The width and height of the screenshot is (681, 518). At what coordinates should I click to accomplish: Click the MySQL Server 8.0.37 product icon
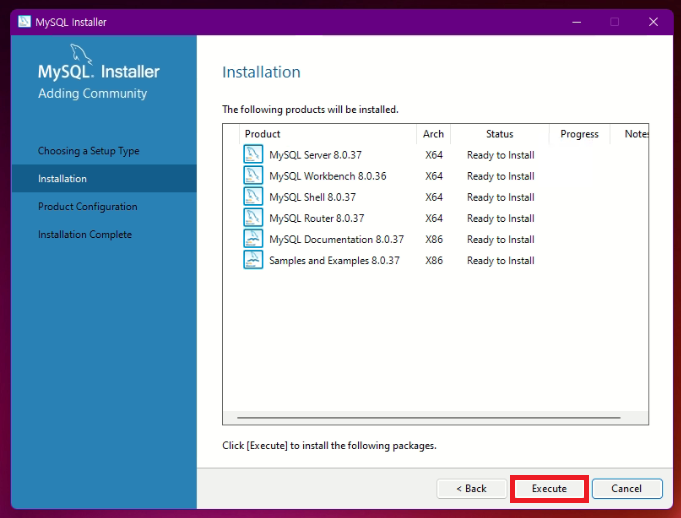point(253,155)
